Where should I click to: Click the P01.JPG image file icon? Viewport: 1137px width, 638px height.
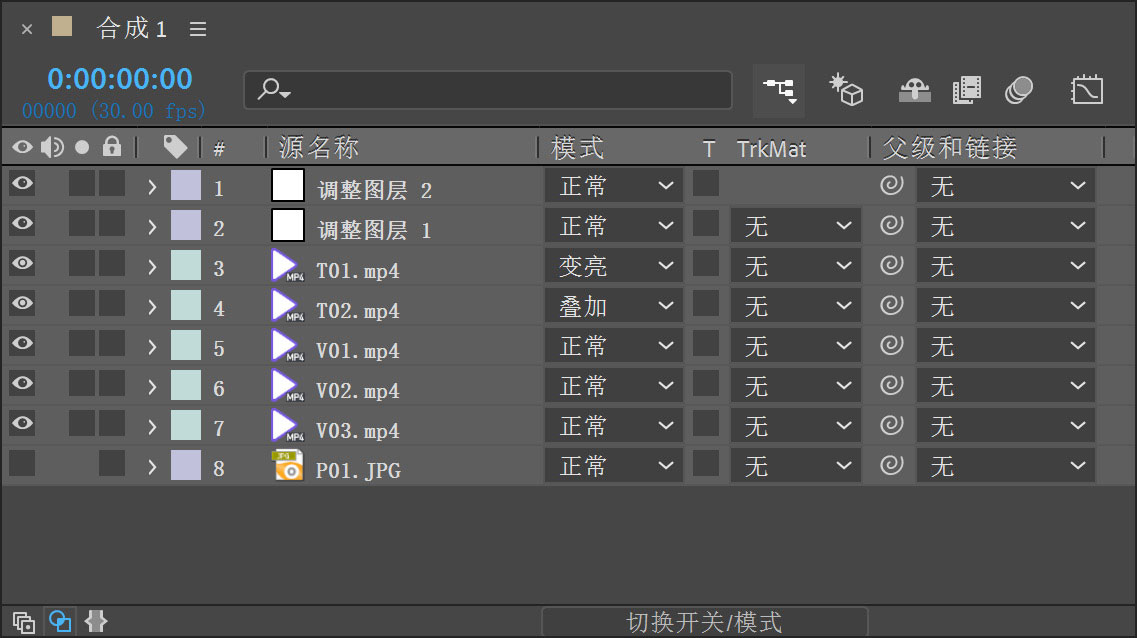(287, 465)
